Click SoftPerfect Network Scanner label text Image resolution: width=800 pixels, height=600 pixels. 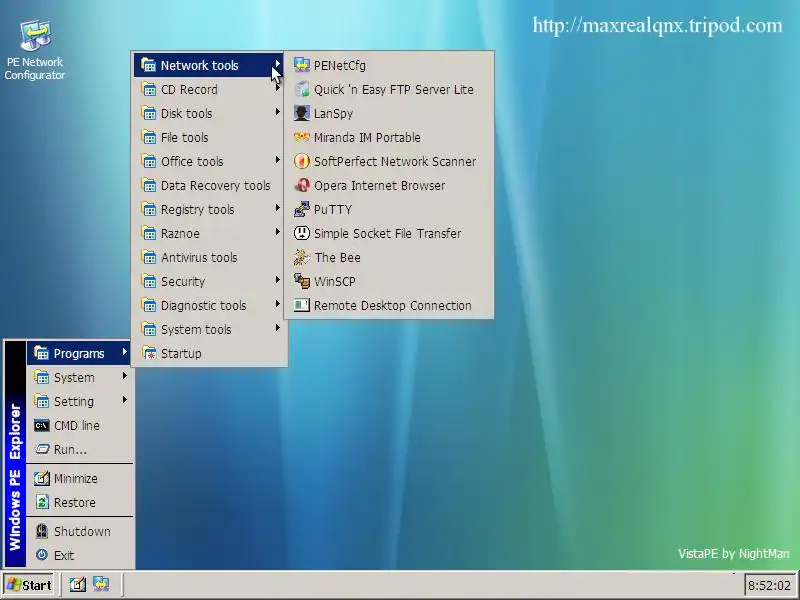pos(395,161)
